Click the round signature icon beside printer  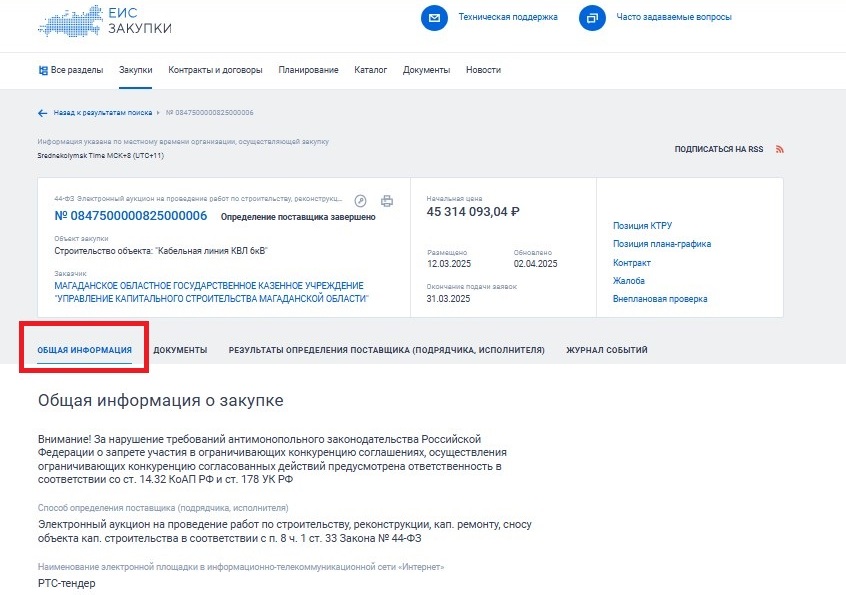pyautogui.click(x=361, y=200)
